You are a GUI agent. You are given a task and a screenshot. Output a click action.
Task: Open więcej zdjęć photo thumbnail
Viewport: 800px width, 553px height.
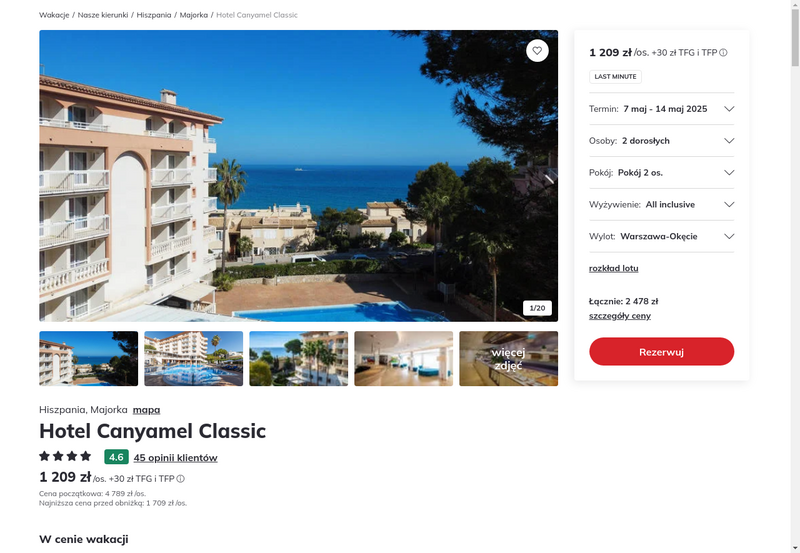pos(508,359)
